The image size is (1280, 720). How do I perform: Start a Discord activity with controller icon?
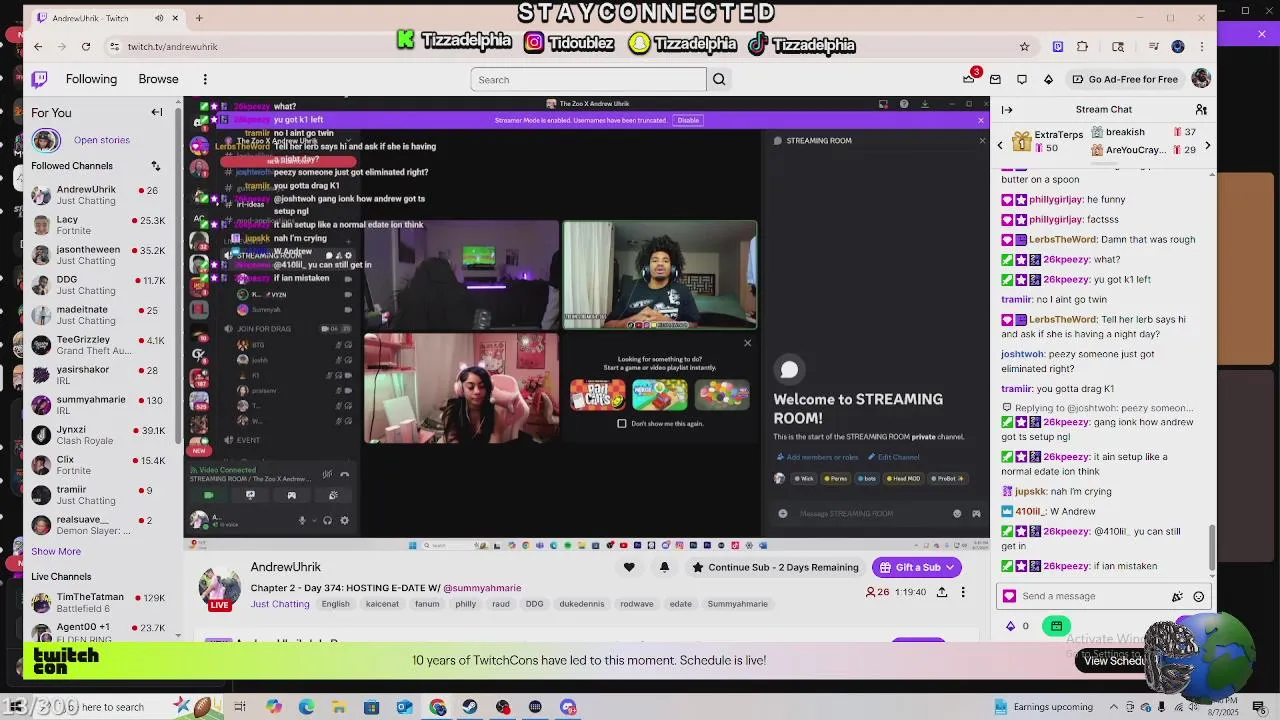coord(292,495)
